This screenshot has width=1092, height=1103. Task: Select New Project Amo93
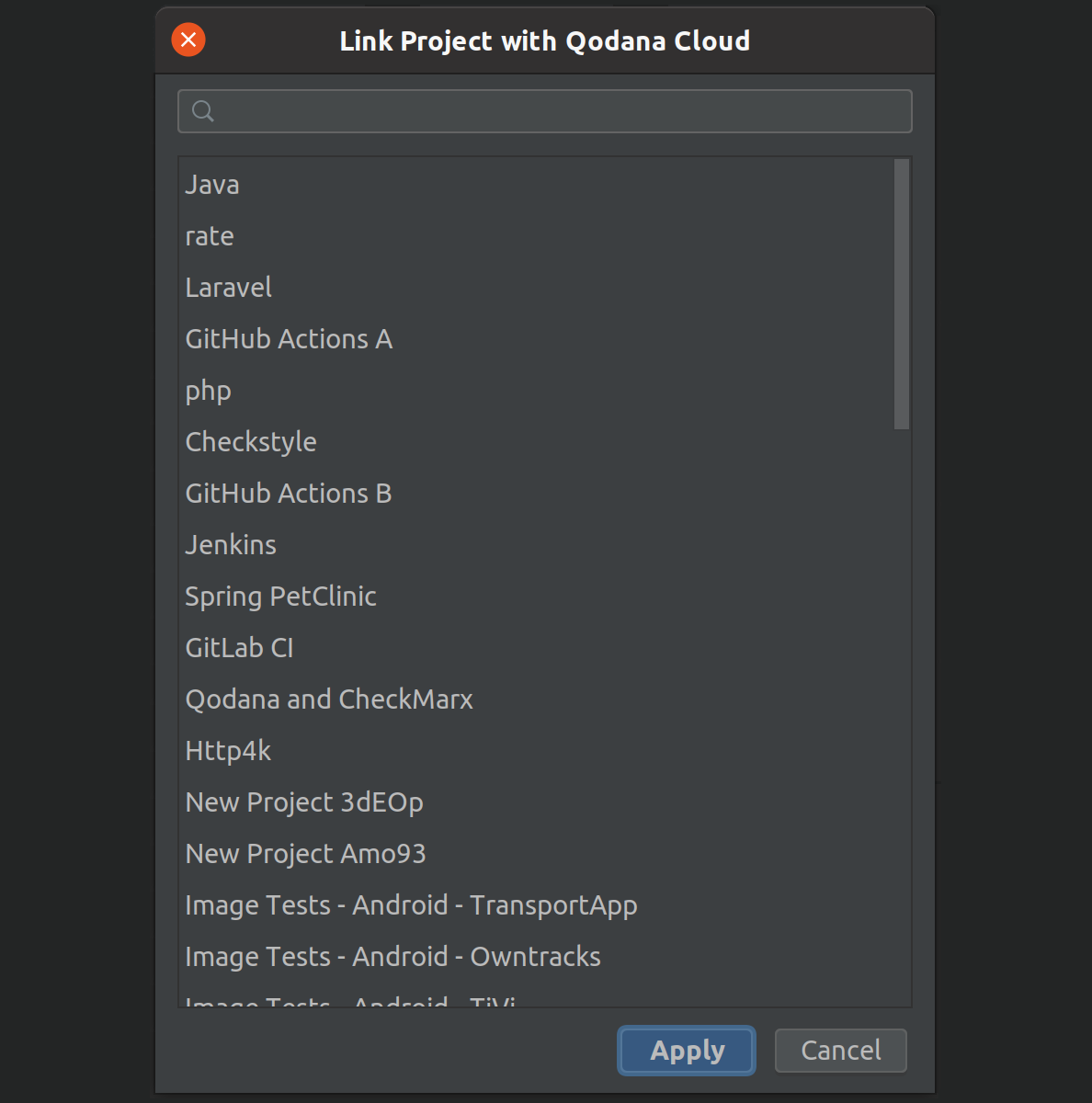click(x=306, y=853)
